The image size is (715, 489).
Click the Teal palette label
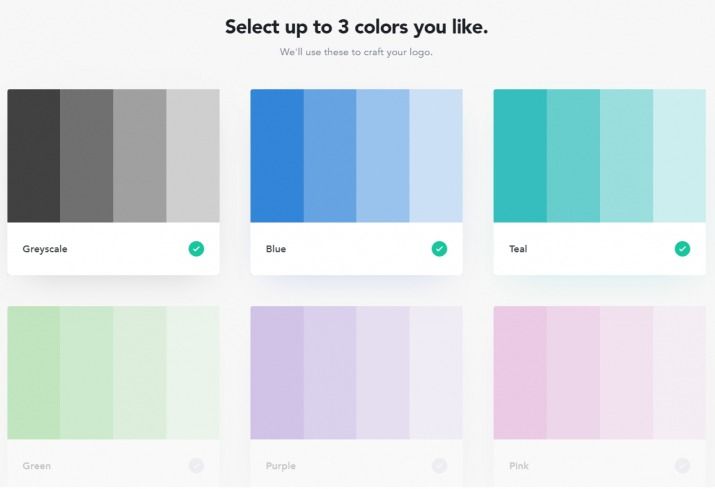[x=518, y=249]
